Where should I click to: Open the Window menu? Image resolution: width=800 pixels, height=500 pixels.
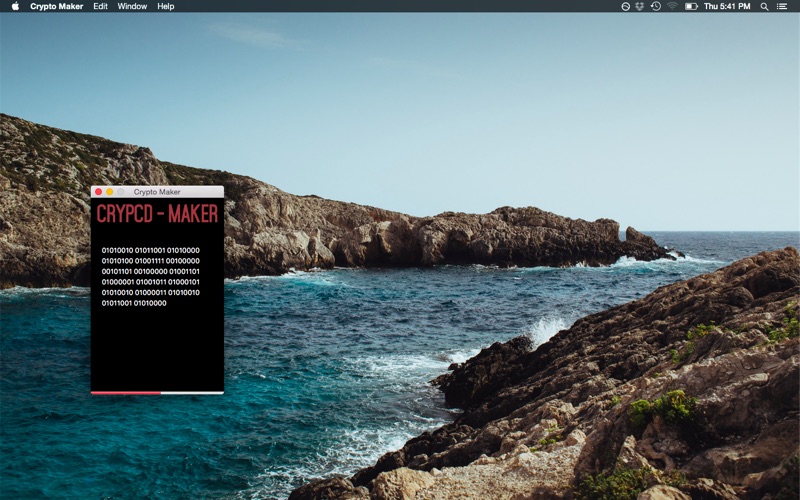coord(132,6)
